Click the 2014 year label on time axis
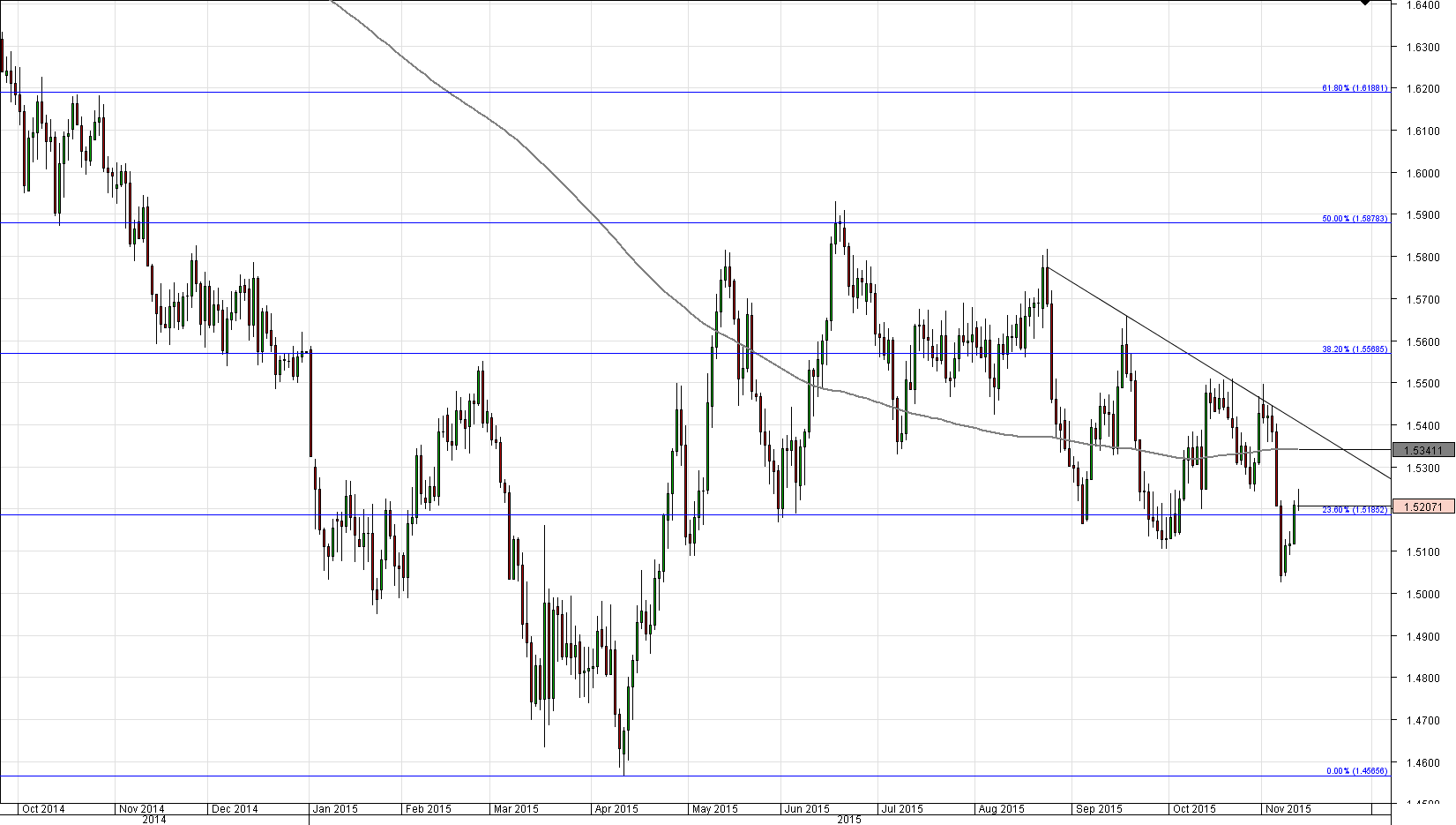The width and height of the screenshot is (1456, 825). pyautogui.click(x=153, y=820)
